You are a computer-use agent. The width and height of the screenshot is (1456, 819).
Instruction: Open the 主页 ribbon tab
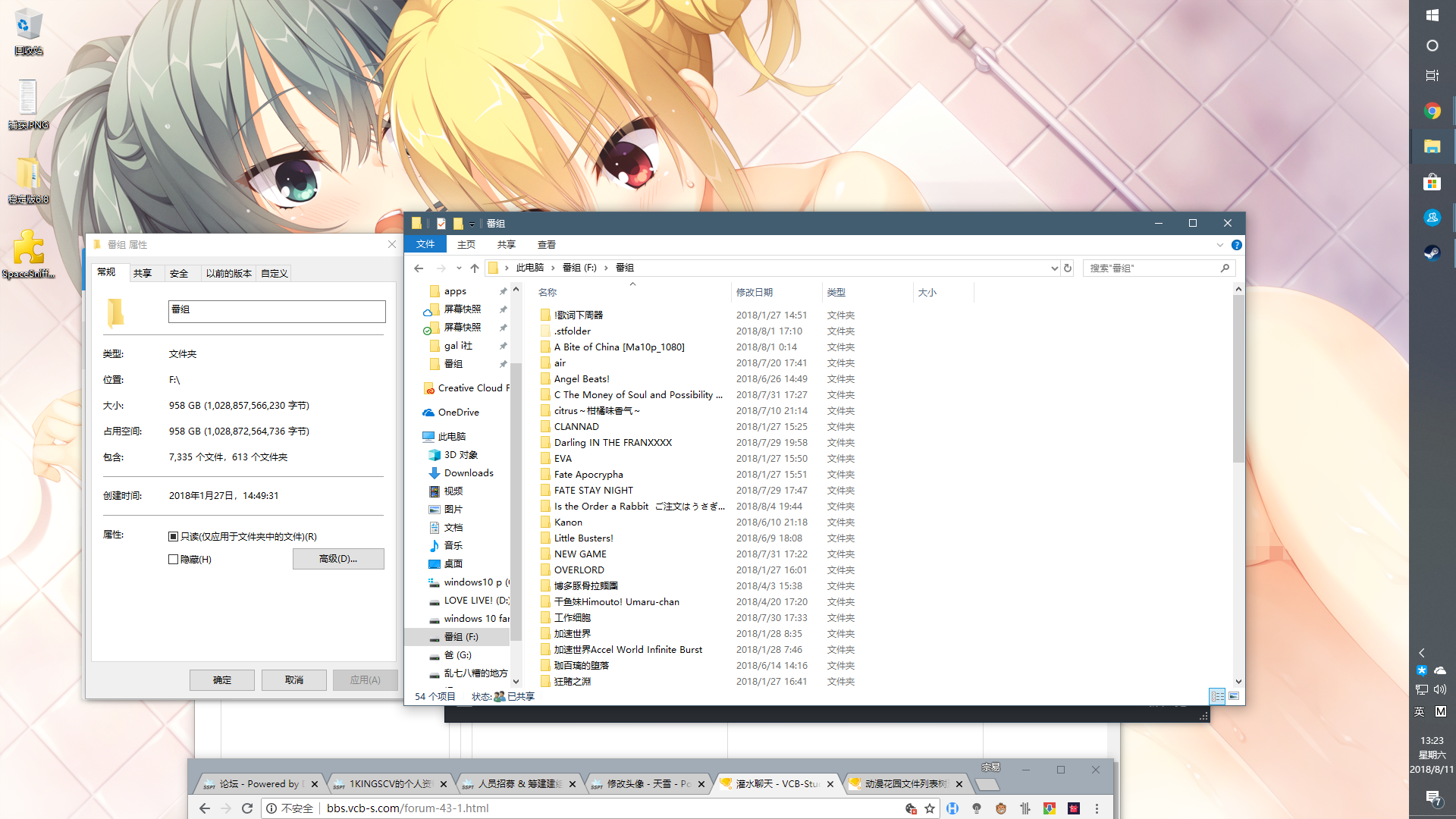coord(466,244)
